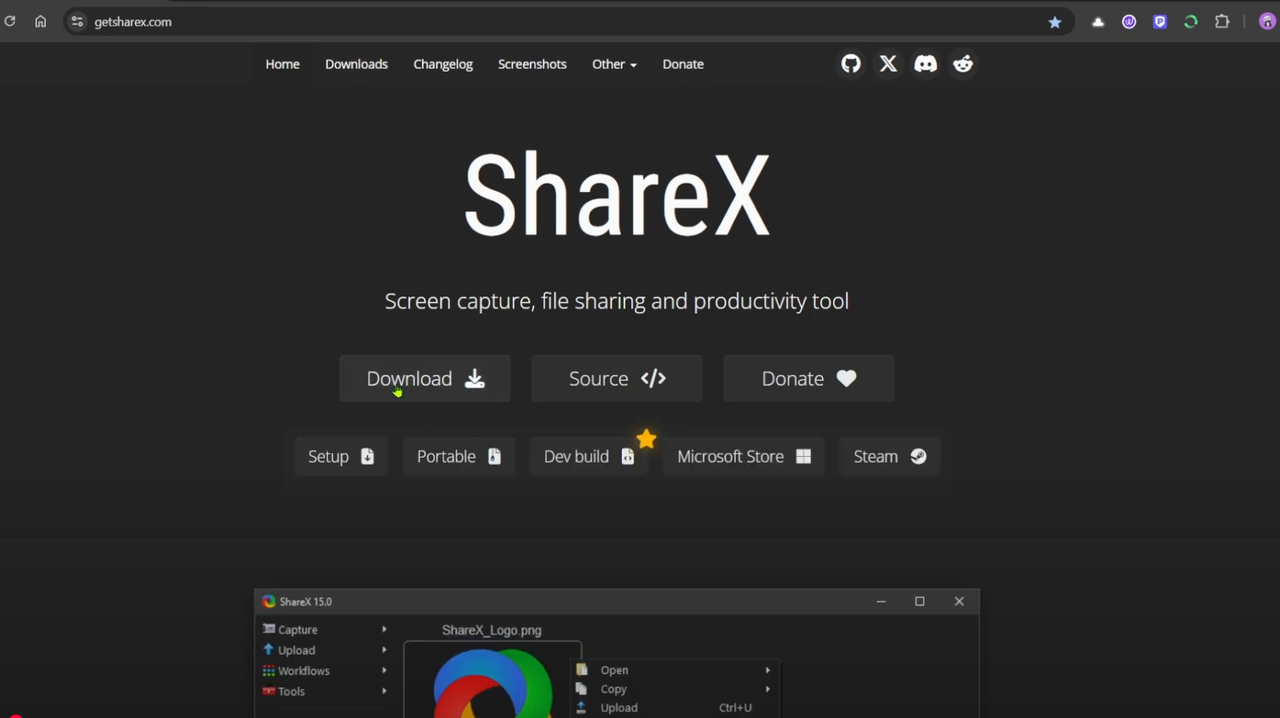Select Copy from the context menu
The image size is (1280, 718).
click(613, 689)
